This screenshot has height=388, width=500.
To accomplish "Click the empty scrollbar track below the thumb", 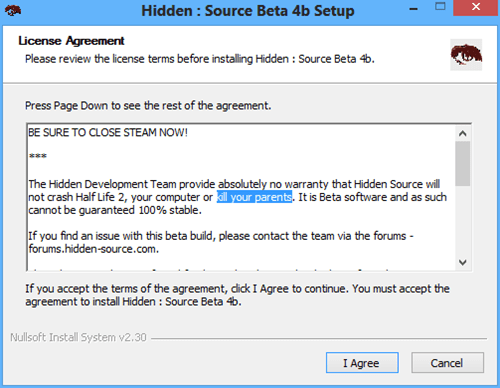I will [462, 220].
